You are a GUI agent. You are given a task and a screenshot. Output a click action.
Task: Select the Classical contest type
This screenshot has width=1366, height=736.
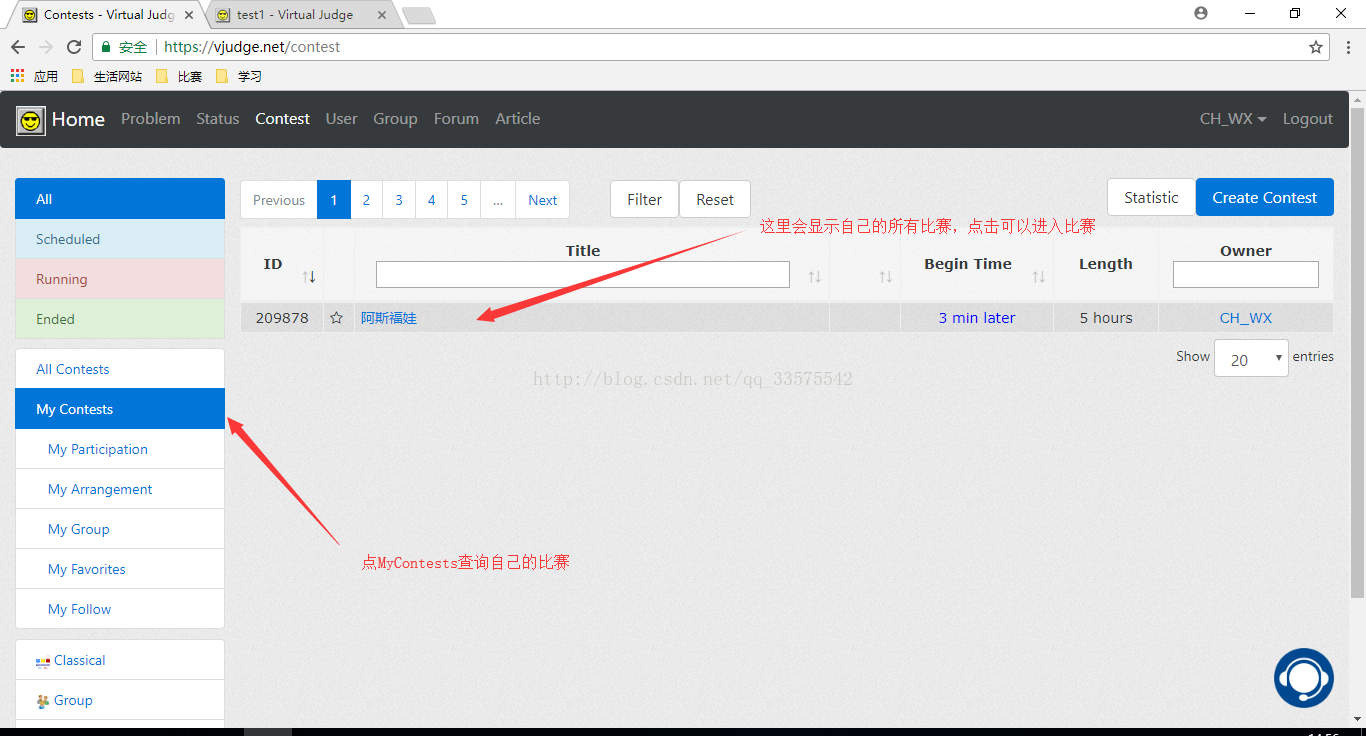[x=120, y=660]
